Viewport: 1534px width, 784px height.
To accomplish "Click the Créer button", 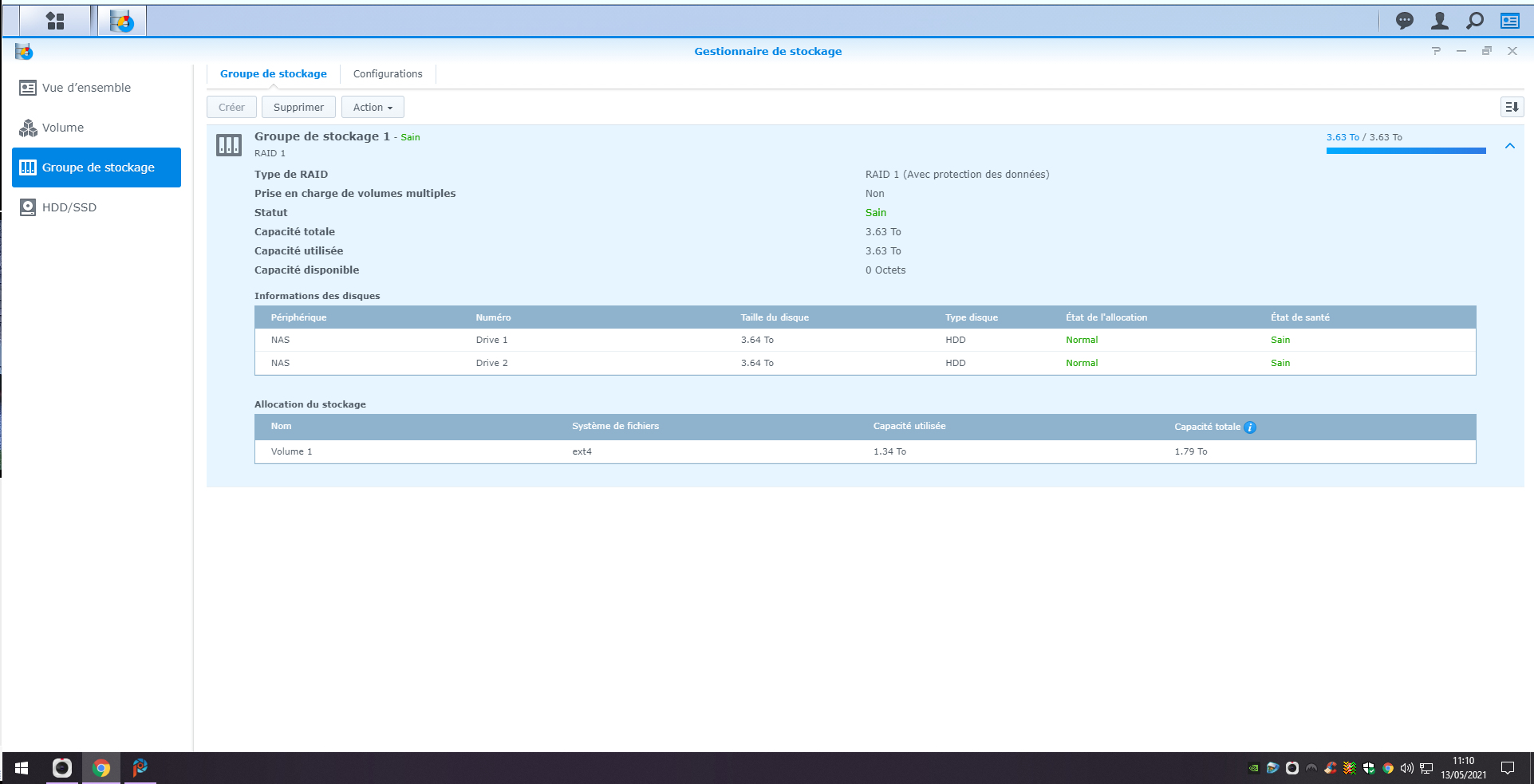I will (231, 107).
